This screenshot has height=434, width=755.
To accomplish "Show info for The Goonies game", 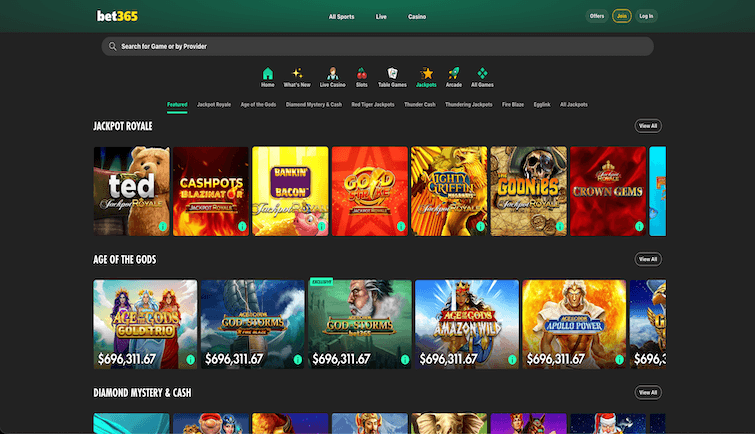I will (x=560, y=226).
